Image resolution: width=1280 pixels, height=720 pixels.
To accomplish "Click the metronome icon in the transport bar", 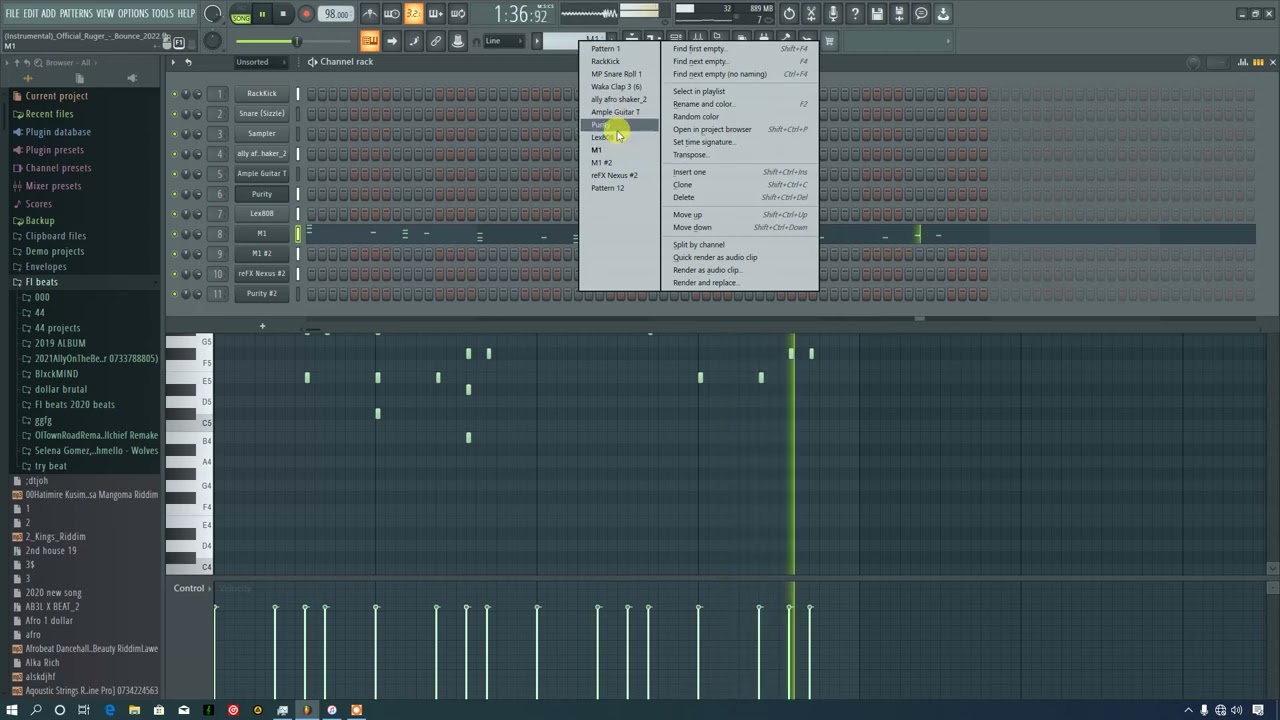I will coord(370,14).
